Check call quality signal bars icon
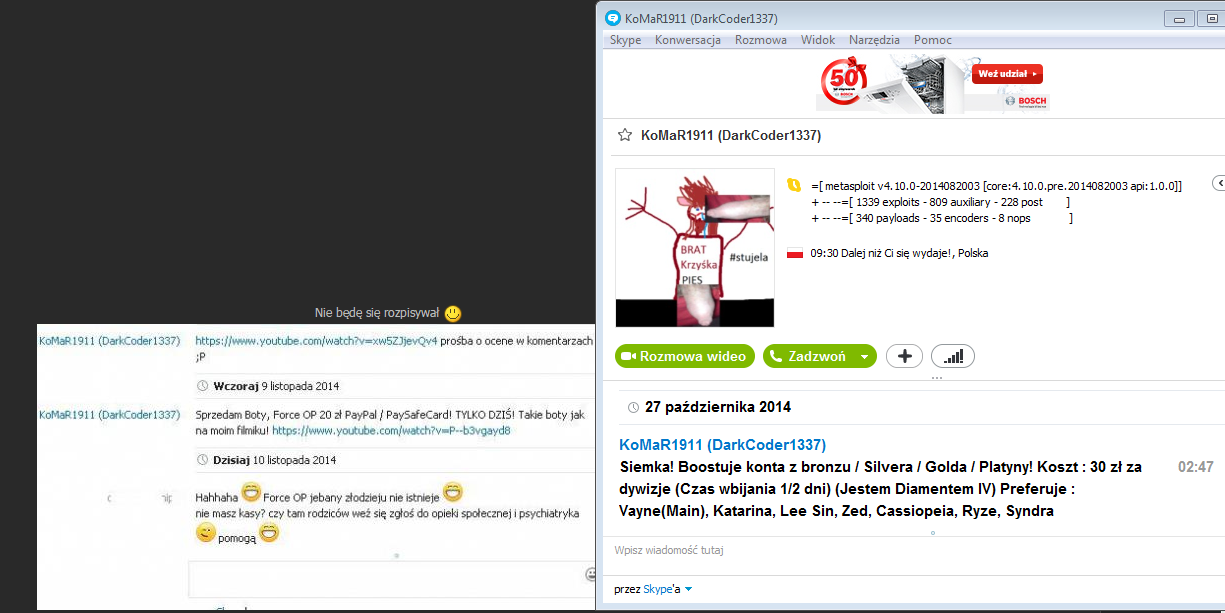1225x613 pixels. coord(953,356)
